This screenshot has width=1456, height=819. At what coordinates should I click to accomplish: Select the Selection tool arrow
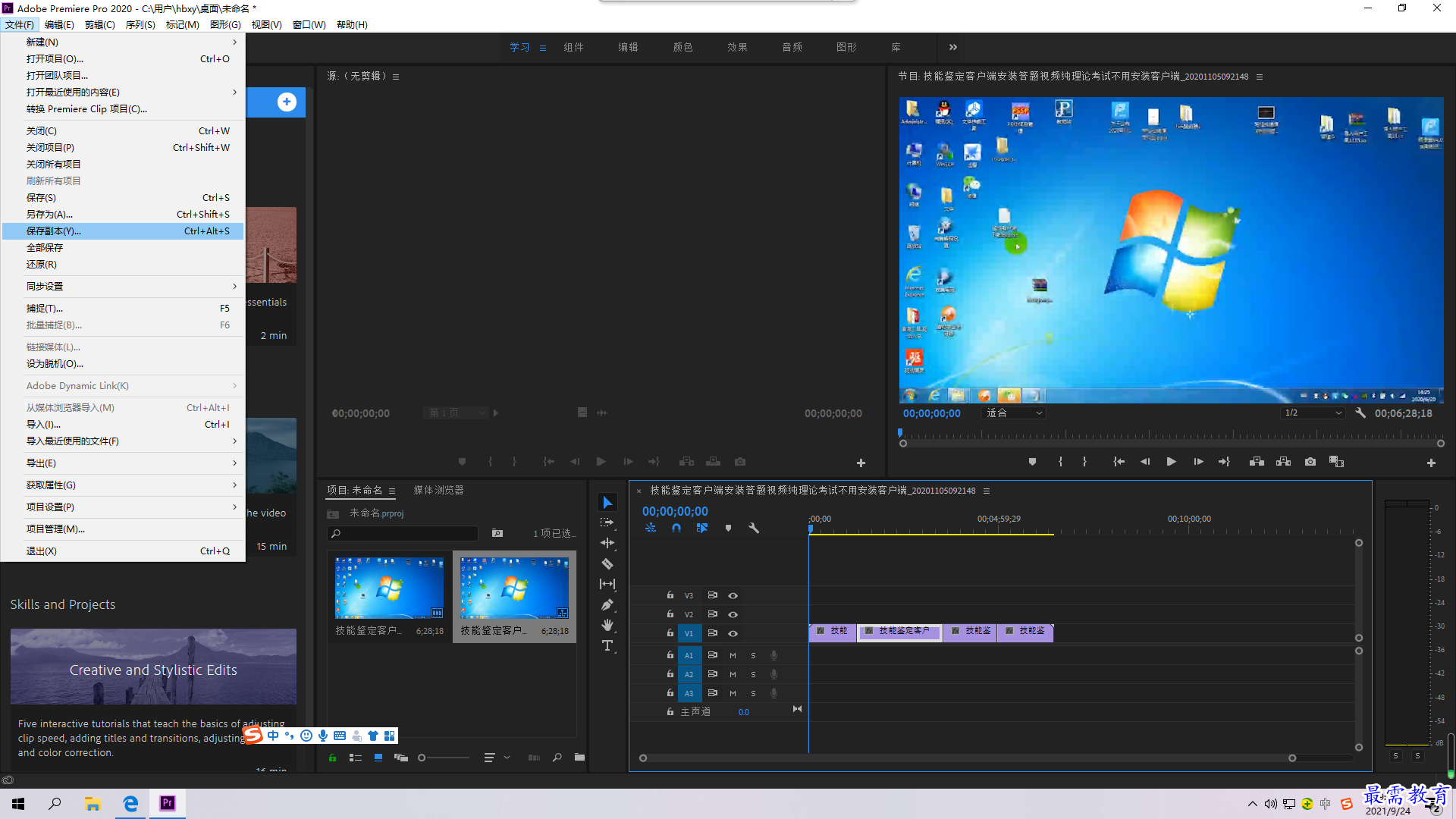tap(607, 503)
